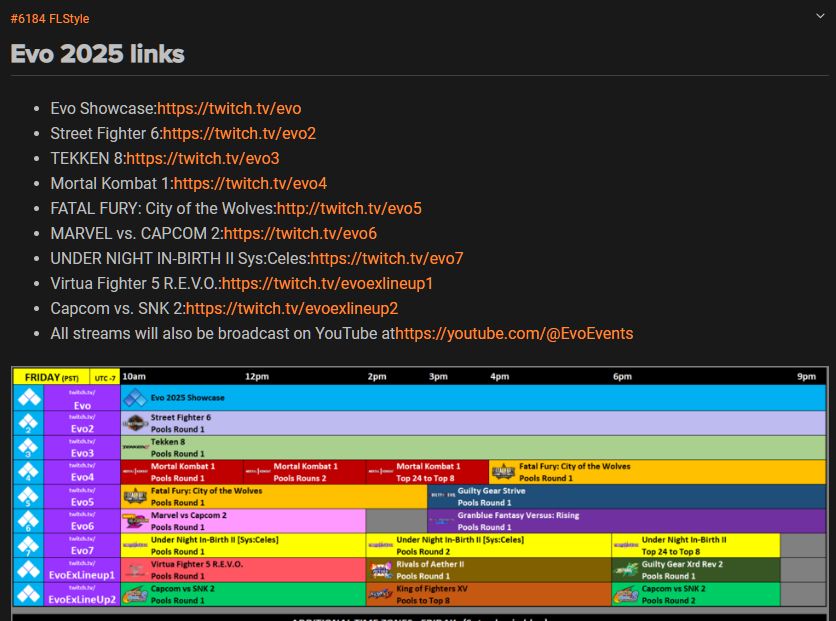Click the 'King of Fighters XV' schedule text
Image resolution: width=836 pixels, height=621 pixels.
point(432,588)
